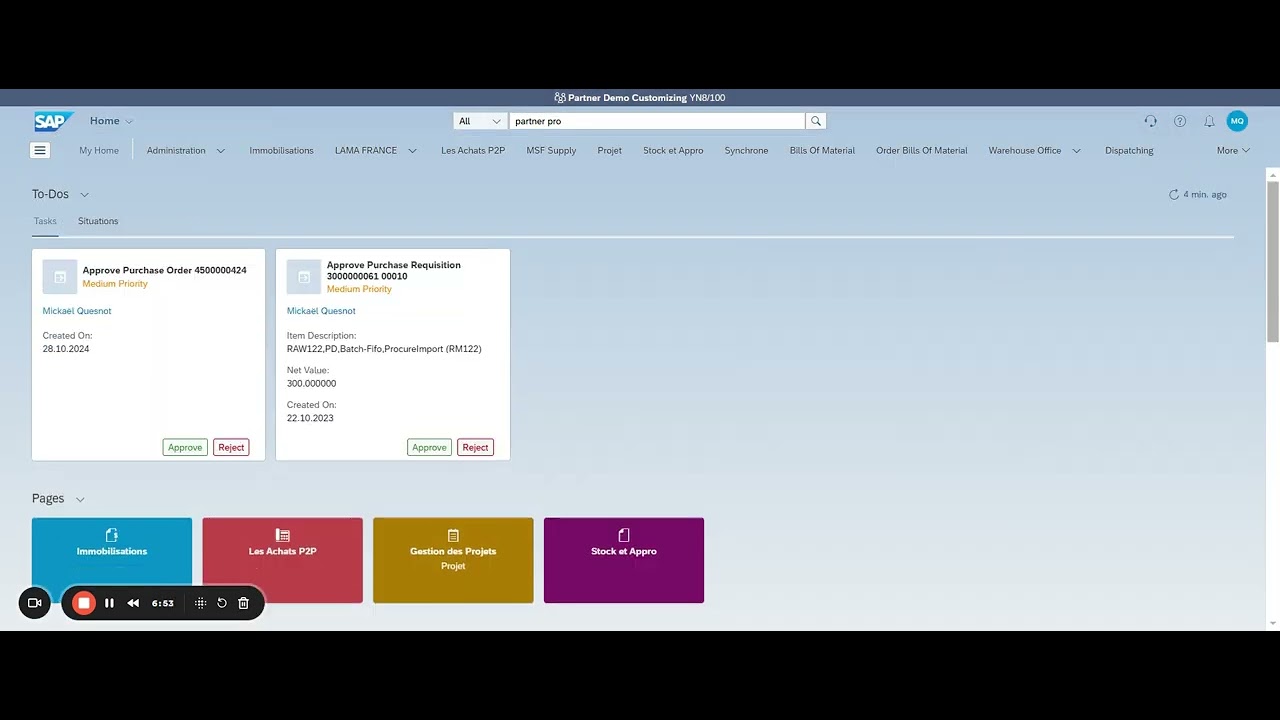Click the search field containing partner pro
The height and width of the screenshot is (720, 1280).
coord(657,121)
